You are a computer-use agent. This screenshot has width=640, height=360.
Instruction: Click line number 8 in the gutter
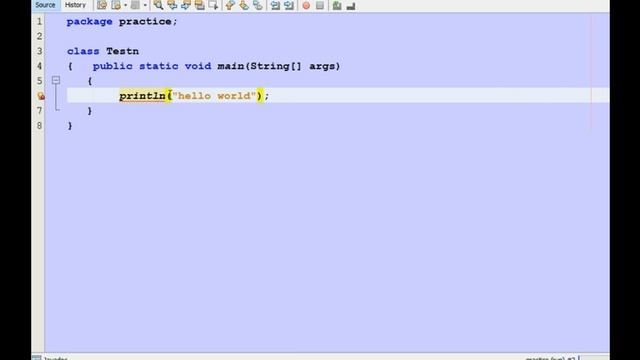[x=39, y=125]
